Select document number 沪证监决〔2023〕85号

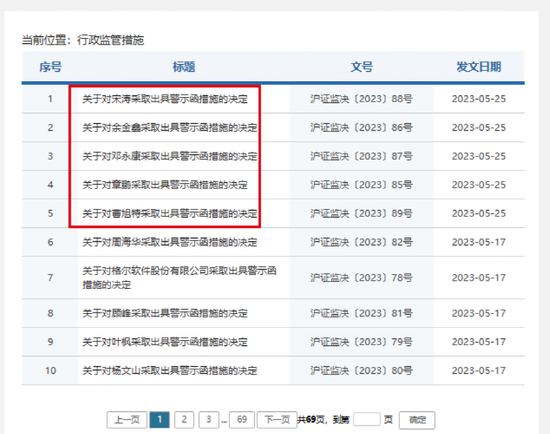(x=361, y=185)
